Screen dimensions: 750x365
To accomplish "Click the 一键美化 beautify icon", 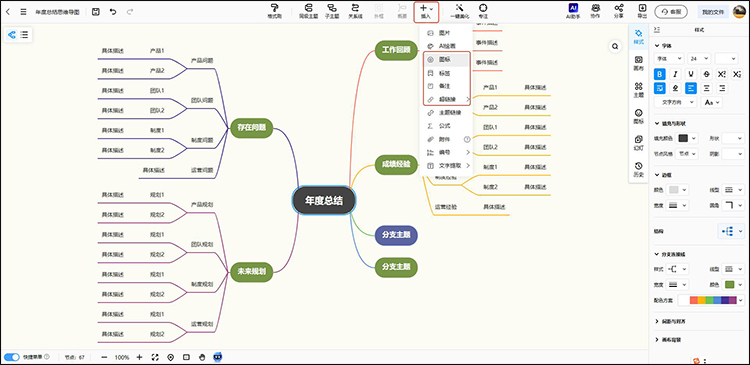I will coord(460,8).
